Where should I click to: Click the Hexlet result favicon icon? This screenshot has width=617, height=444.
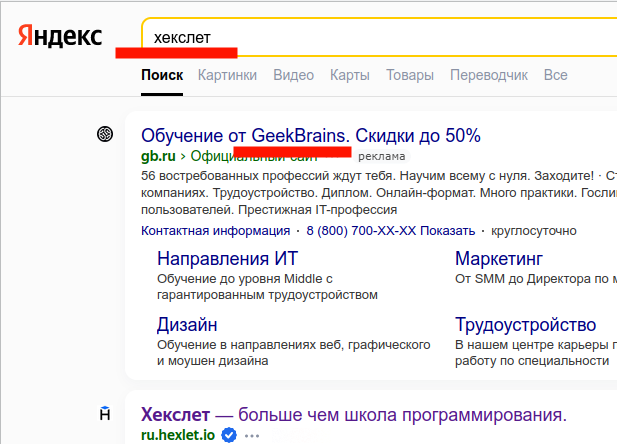(x=105, y=414)
